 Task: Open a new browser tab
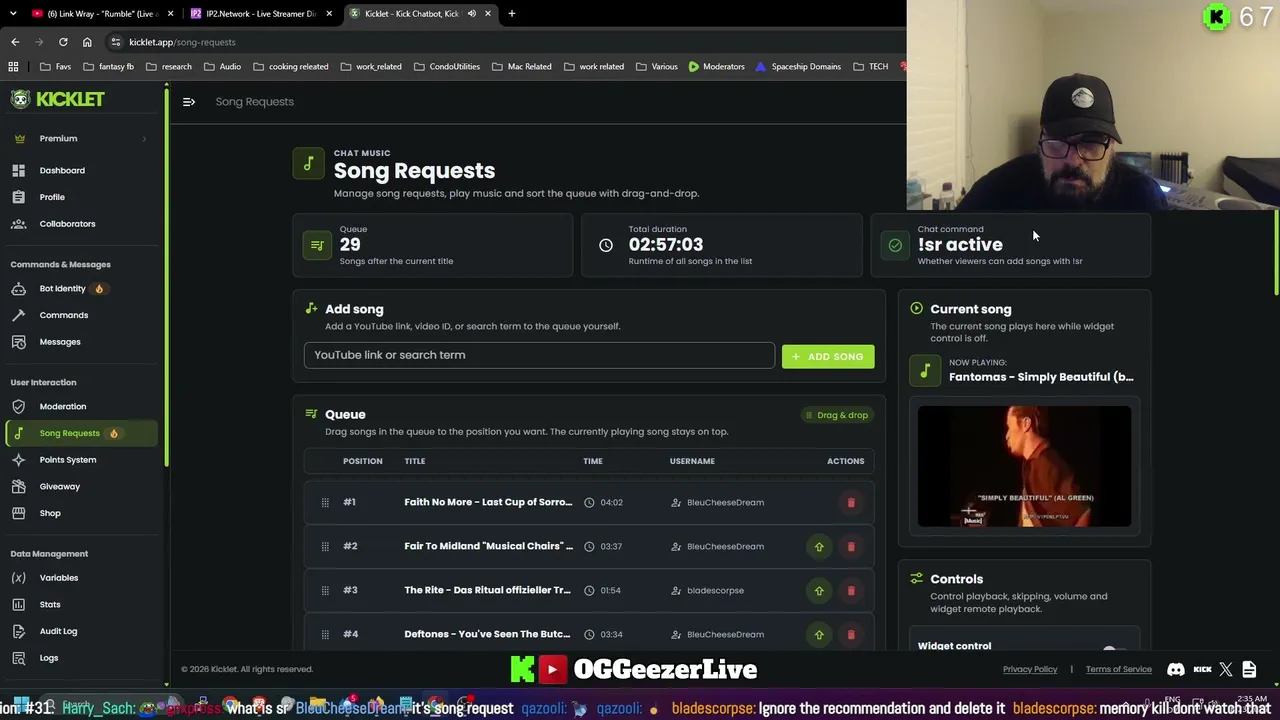pyautogui.click(x=512, y=14)
